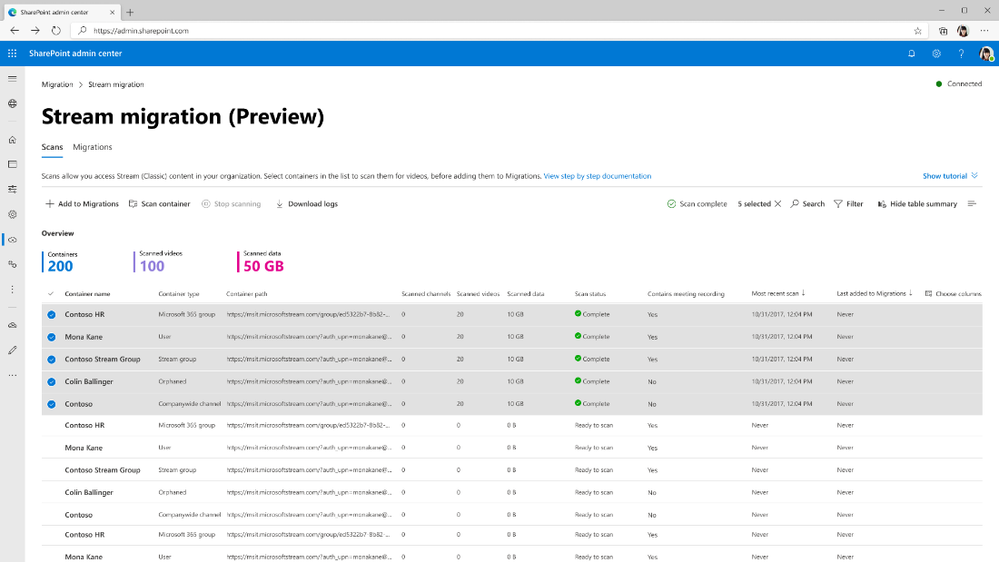This screenshot has height=562, width=999.
Task: Click Scan complete status indicator
Action: coord(696,204)
